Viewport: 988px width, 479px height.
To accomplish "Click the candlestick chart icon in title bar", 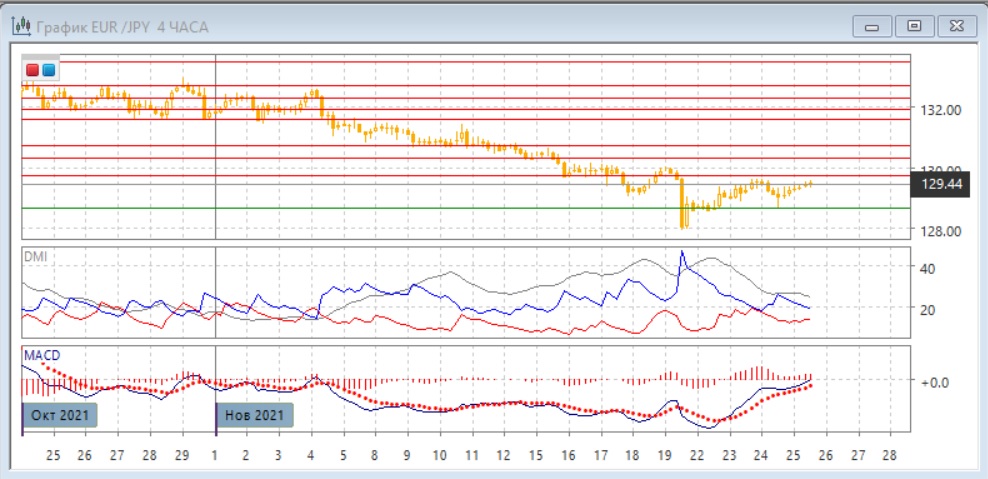I will (x=20, y=27).
